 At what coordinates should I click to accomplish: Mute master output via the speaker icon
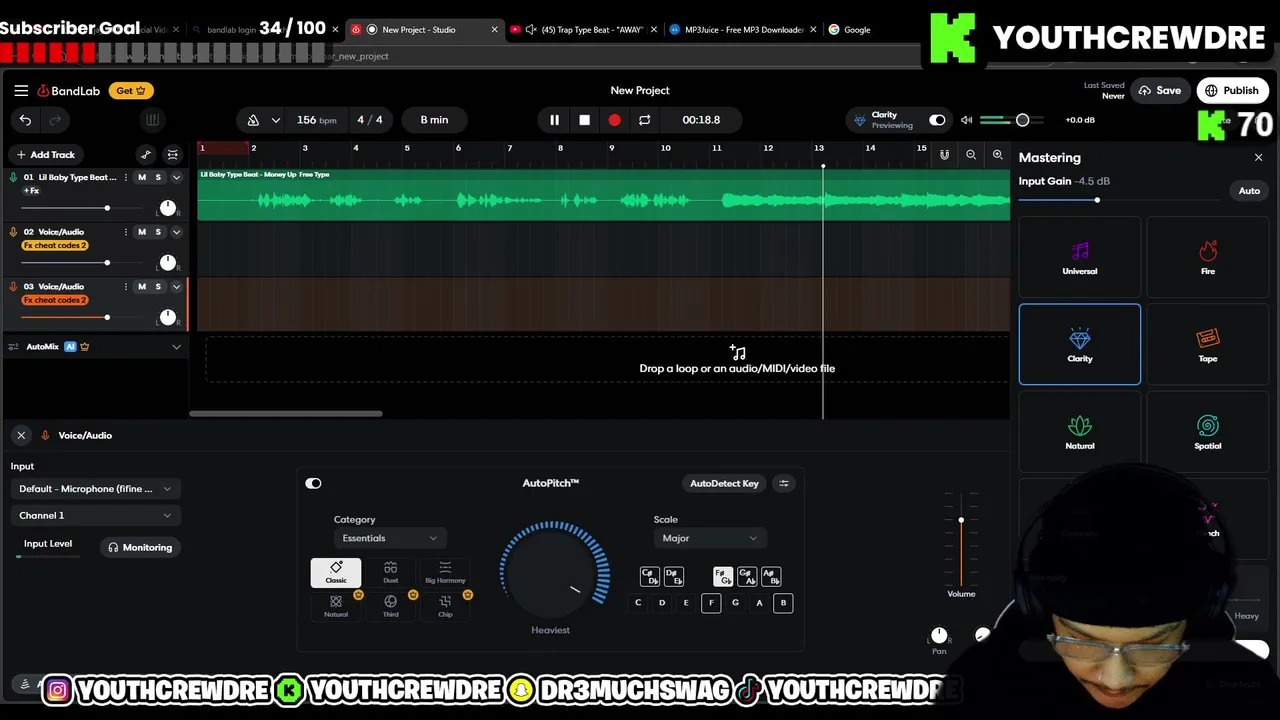click(x=966, y=120)
